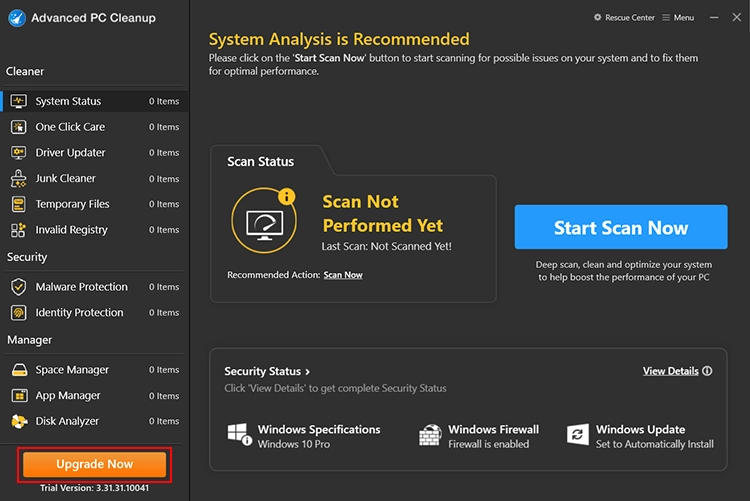Click the View Details info icon

click(x=707, y=371)
